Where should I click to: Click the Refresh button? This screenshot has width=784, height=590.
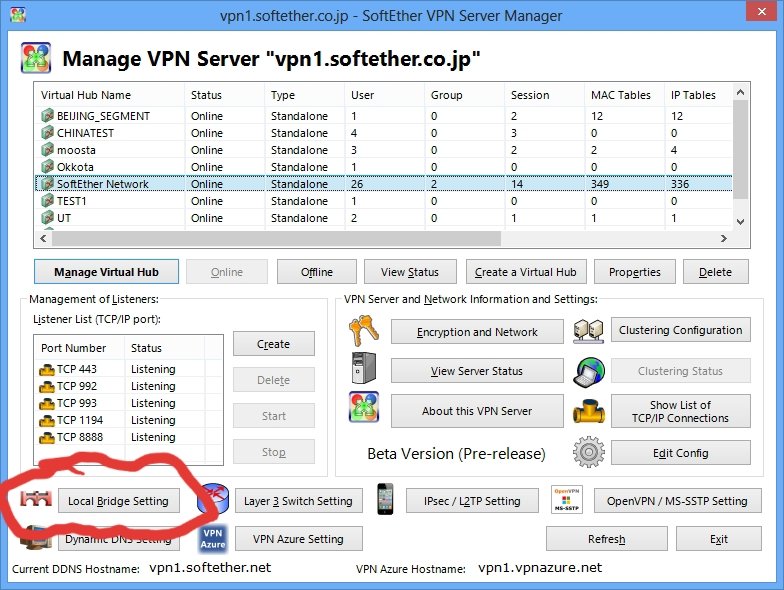pyautogui.click(x=606, y=538)
